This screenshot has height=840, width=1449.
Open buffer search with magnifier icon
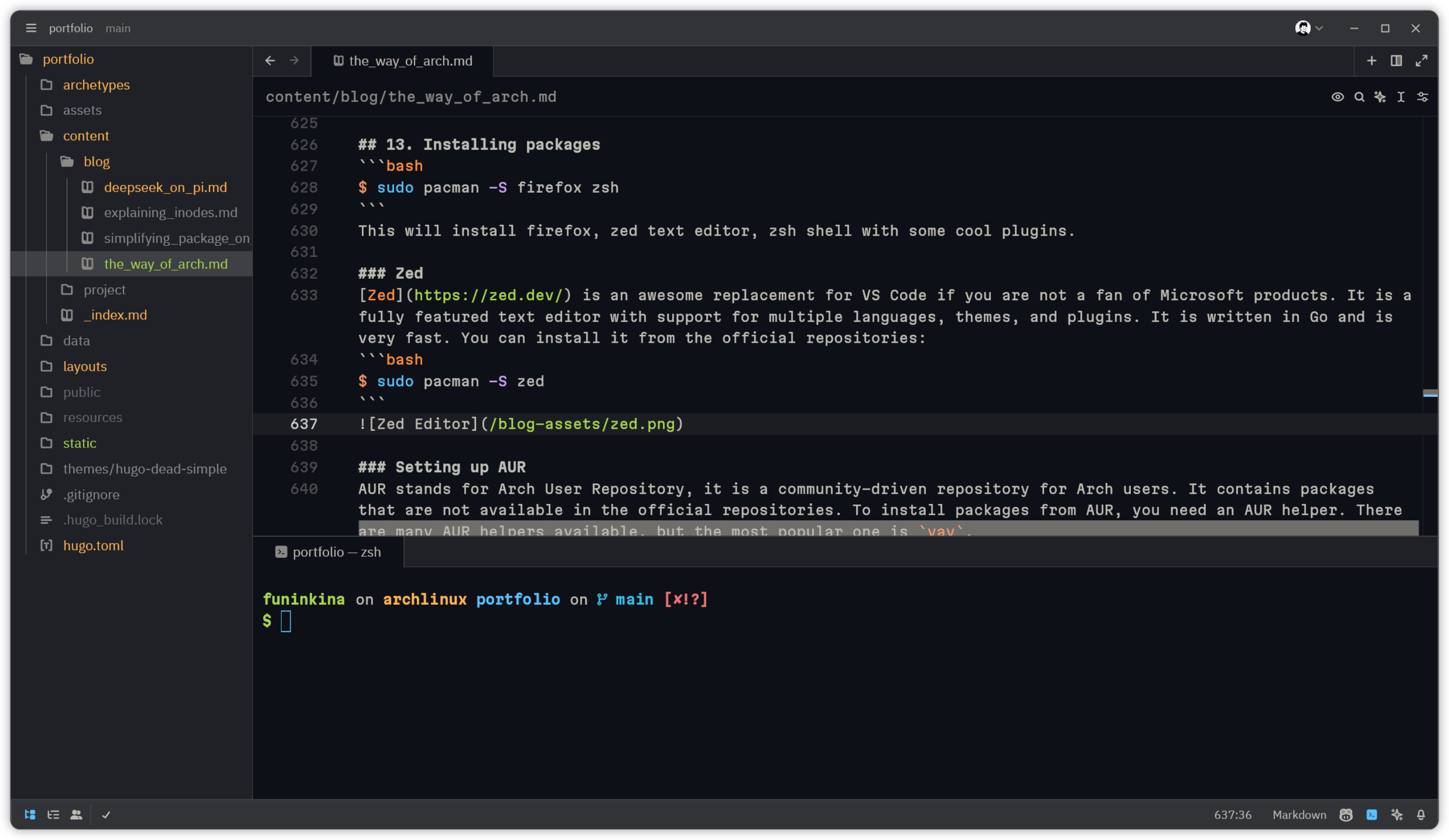click(1359, 97)
